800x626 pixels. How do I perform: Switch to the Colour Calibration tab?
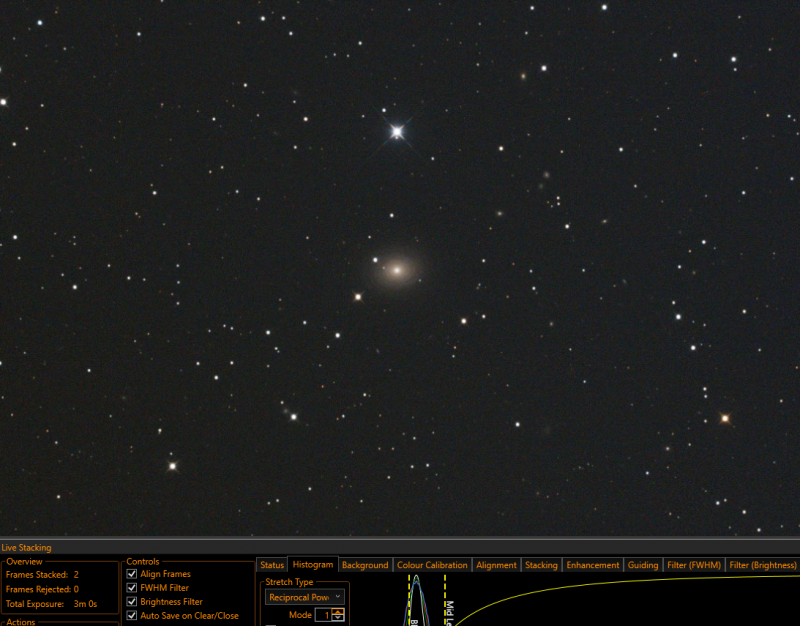[x=432, y=565]
